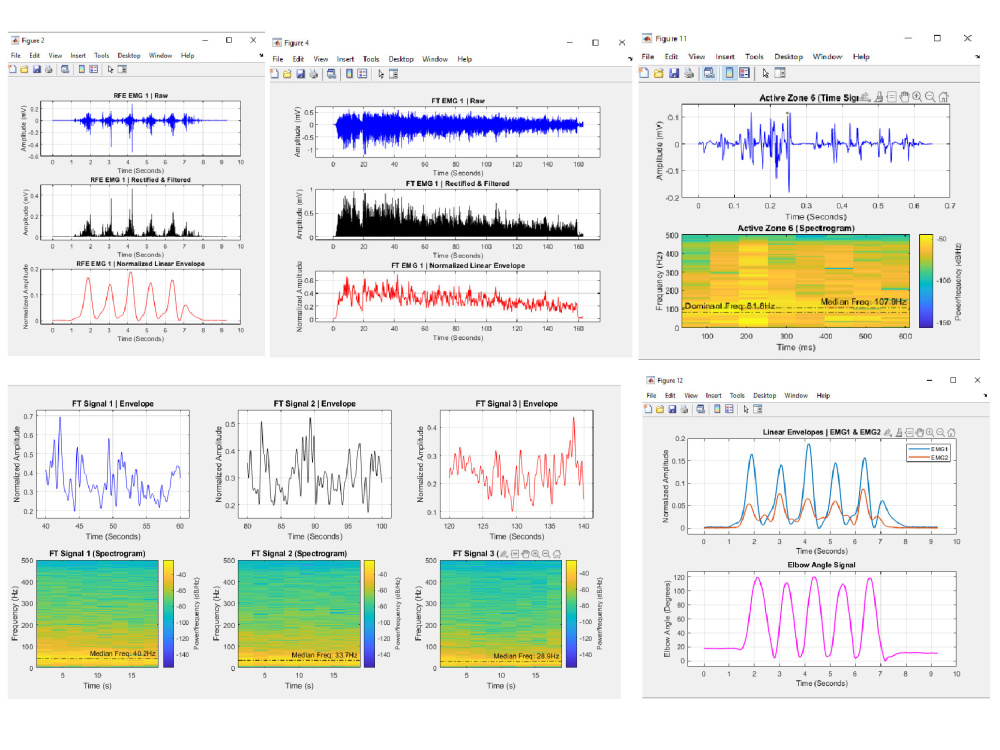This screenshot has width=1000, height=750.
Task: Print Figure 12 with the printer icon
Action: pos(684,409)
